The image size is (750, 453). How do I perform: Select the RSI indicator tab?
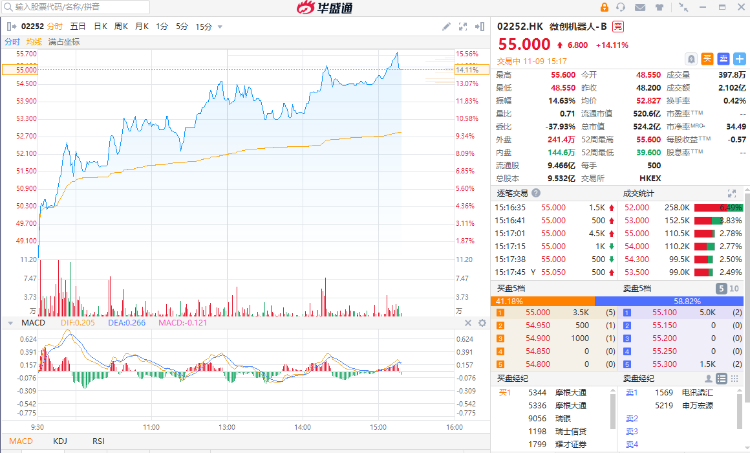(98, 441)
